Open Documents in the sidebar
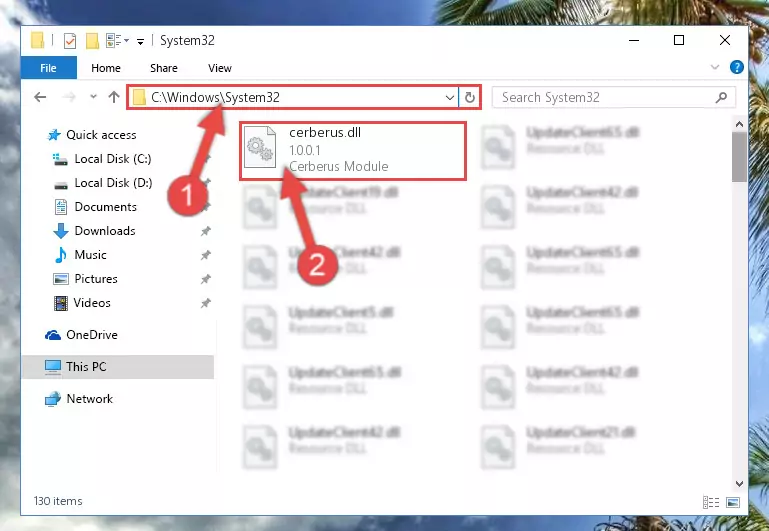 pyautogui.click(x=105, y=207)
